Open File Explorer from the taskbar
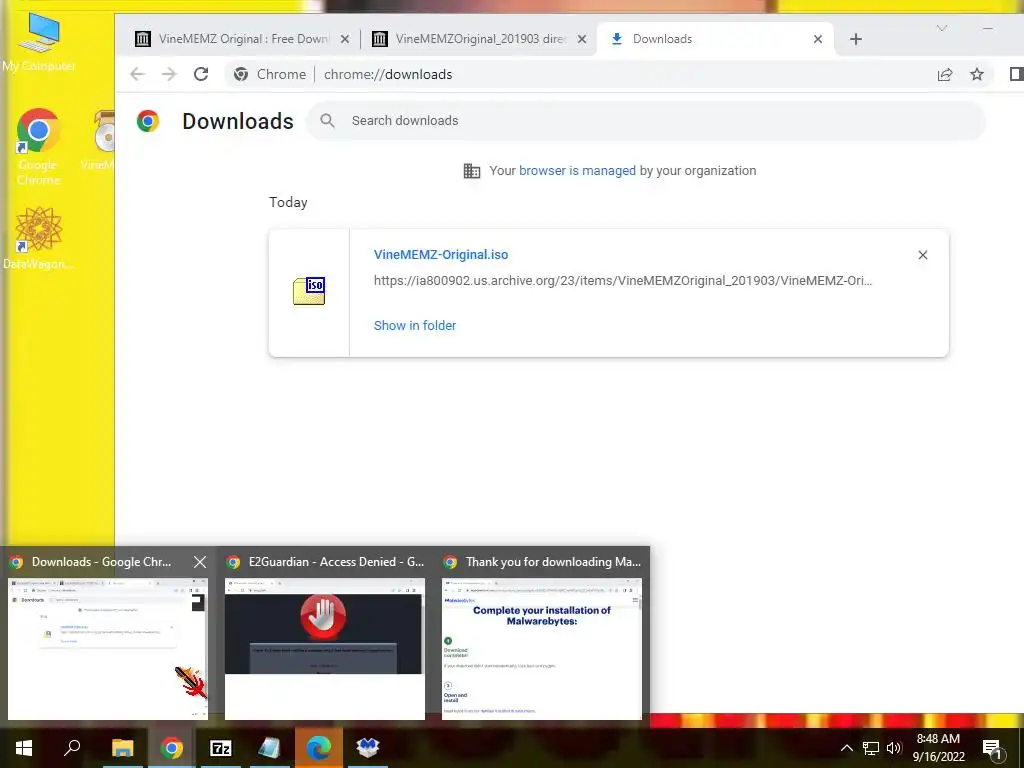This screenshot has width=1024, height=768. pyautogui.click(x=122, y=748)
